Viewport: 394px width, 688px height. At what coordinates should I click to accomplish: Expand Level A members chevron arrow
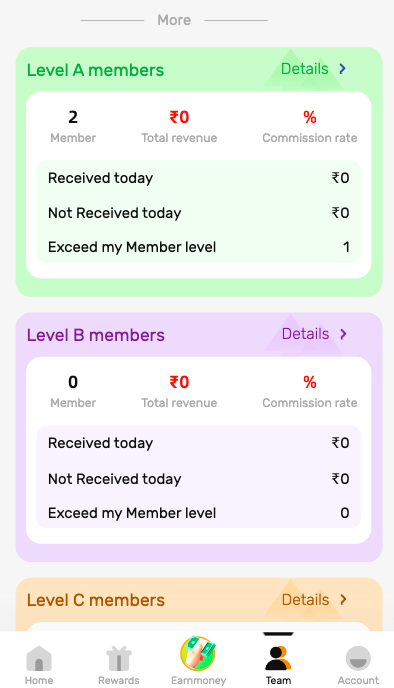pyautogui.click(x=343, y=69)
